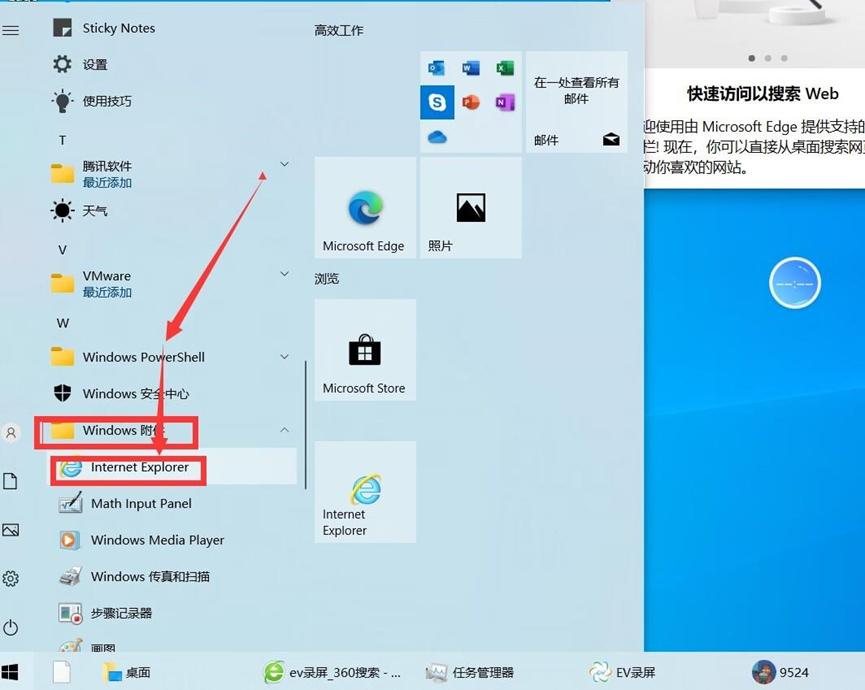
Task: Open Excel icon in tile group
Action: (x=505, y=68)
